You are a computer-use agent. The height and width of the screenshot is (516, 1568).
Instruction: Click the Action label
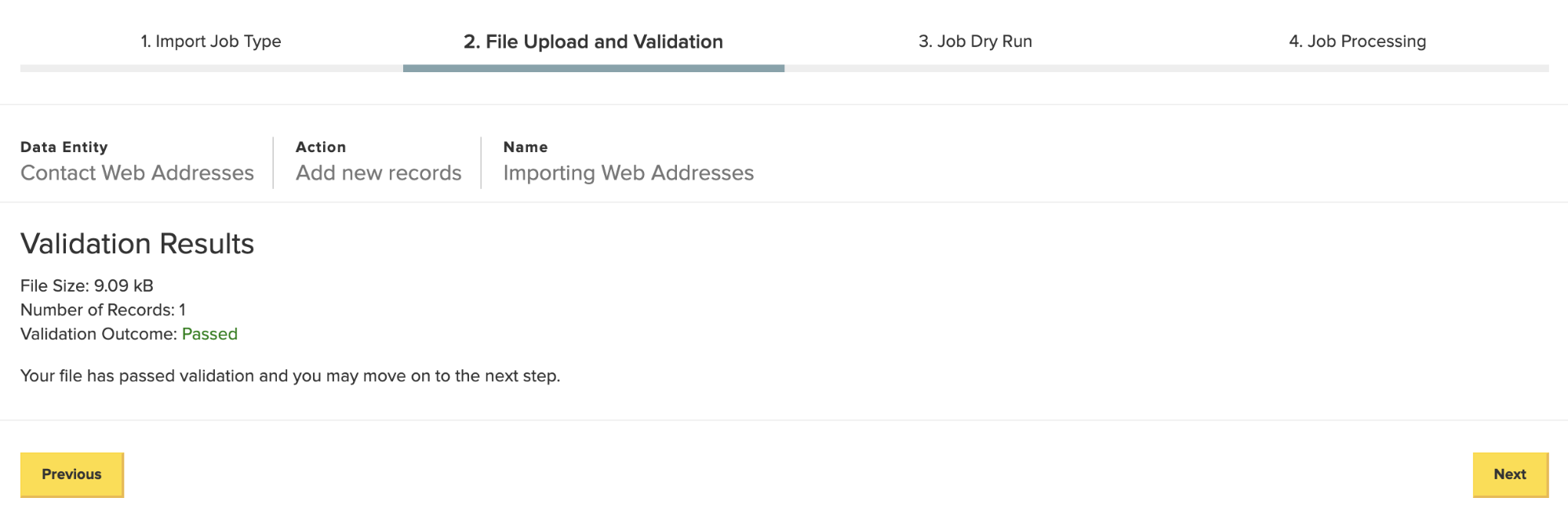tap(321, 147)
